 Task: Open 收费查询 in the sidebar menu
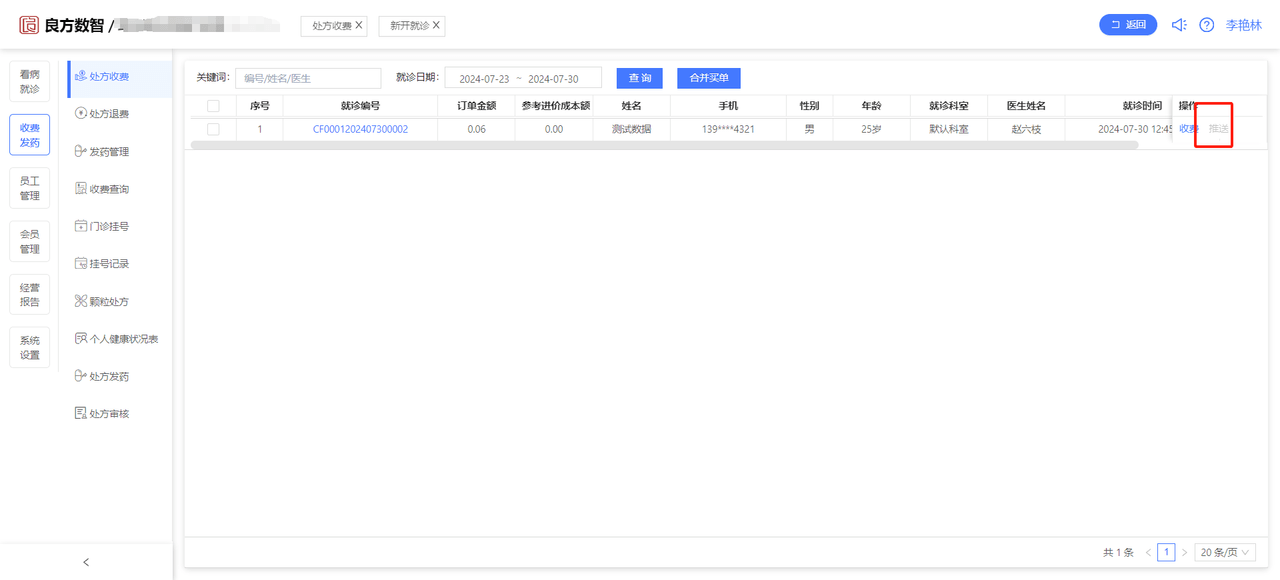tap(102, 189)
